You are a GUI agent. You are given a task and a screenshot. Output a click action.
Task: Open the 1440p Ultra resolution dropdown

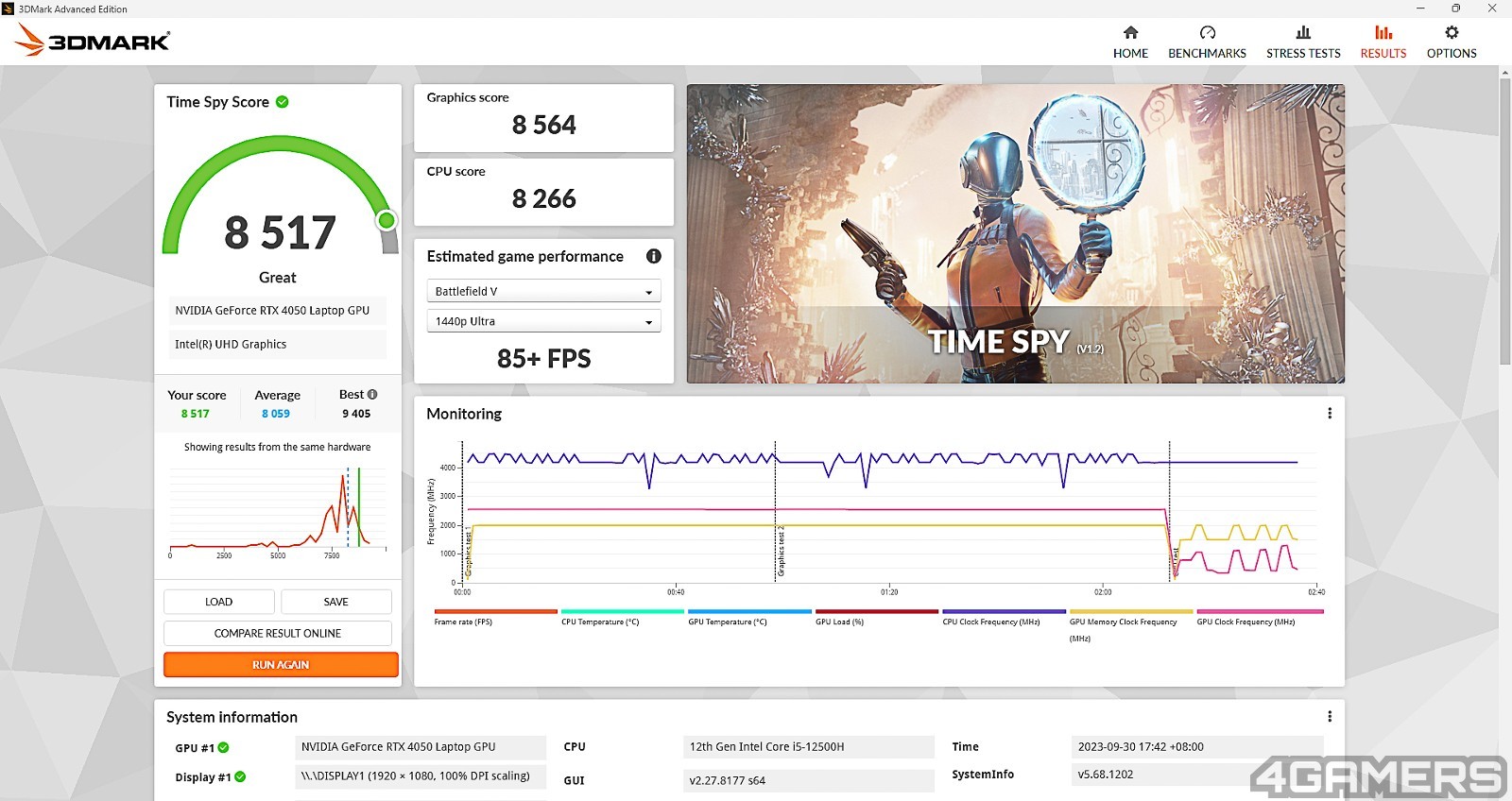(543, 321)
